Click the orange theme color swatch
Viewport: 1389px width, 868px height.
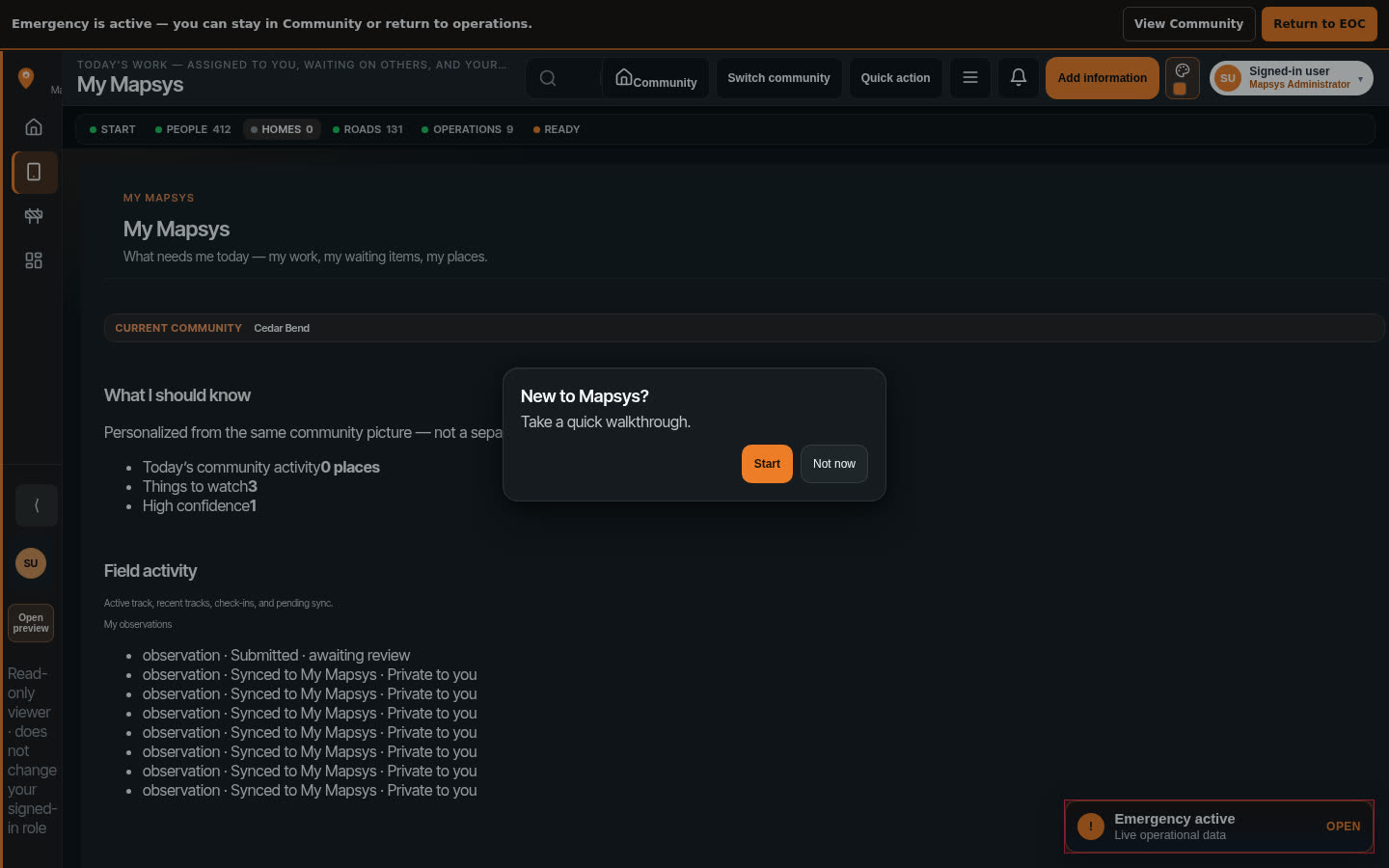tap(1180, 89)
